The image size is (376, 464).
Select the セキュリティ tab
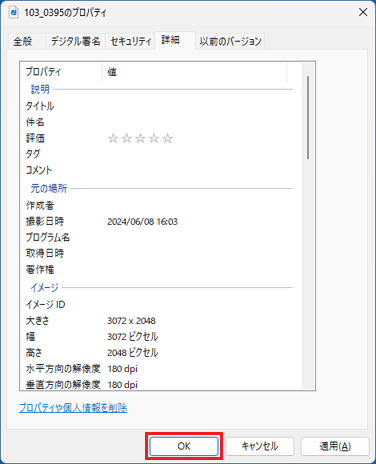[130, 41]
